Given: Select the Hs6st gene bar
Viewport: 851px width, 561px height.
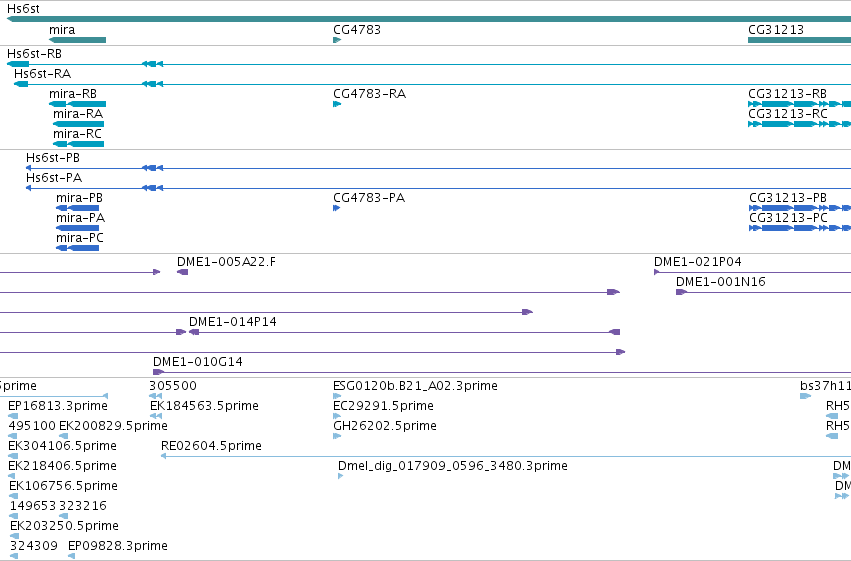Looking at the screenshot, I should 429,19.
